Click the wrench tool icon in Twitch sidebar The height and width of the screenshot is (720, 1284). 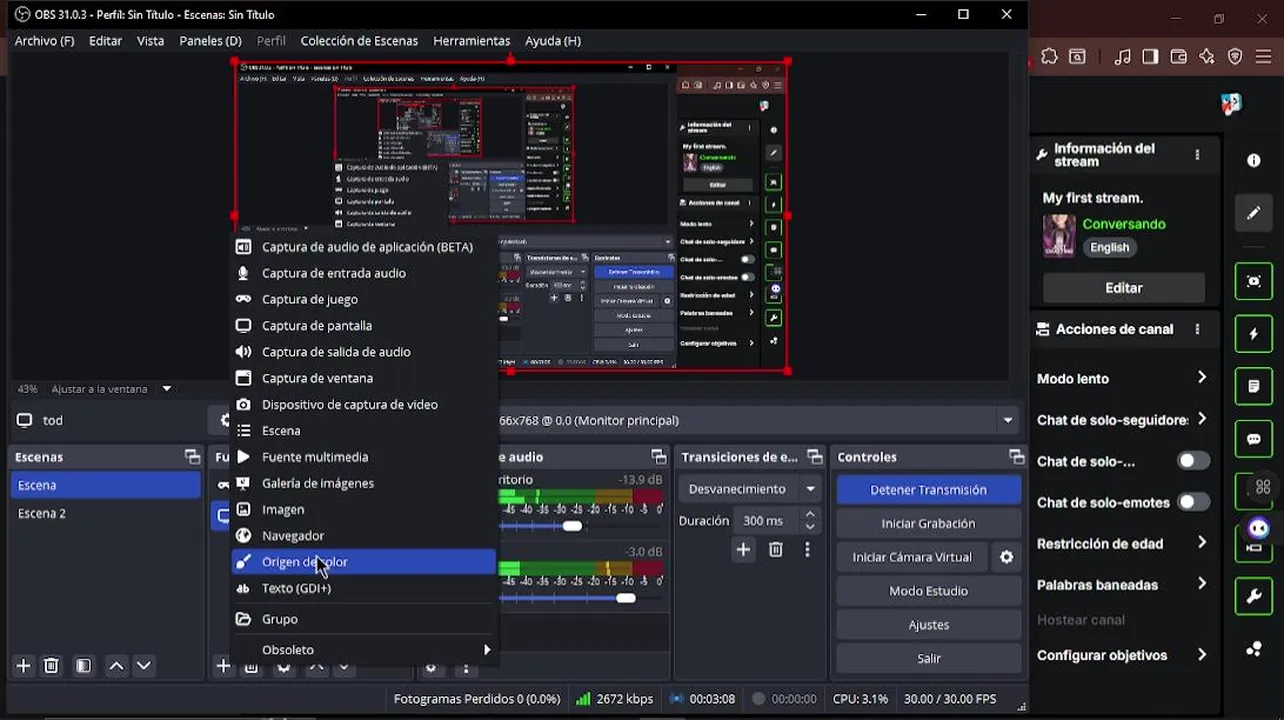1254,598
